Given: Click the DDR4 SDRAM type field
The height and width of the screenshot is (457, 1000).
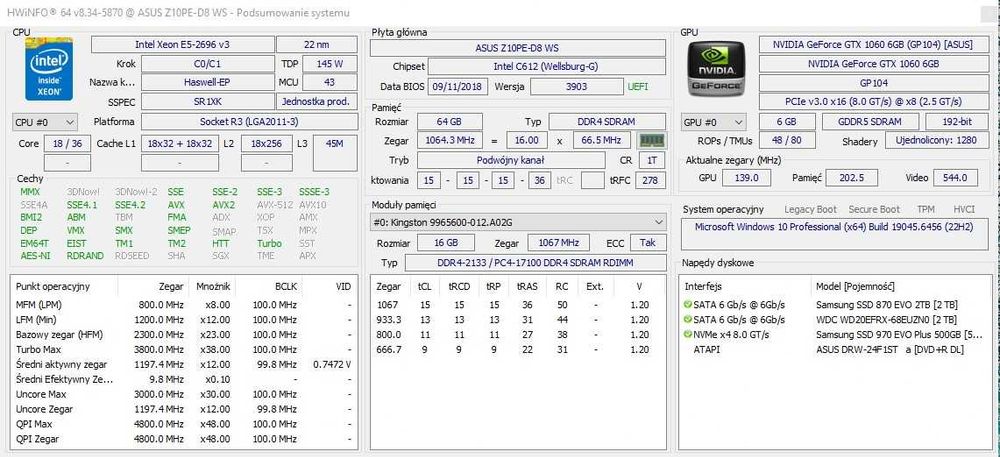Looking at the screenshot, I should pos(608,122).
